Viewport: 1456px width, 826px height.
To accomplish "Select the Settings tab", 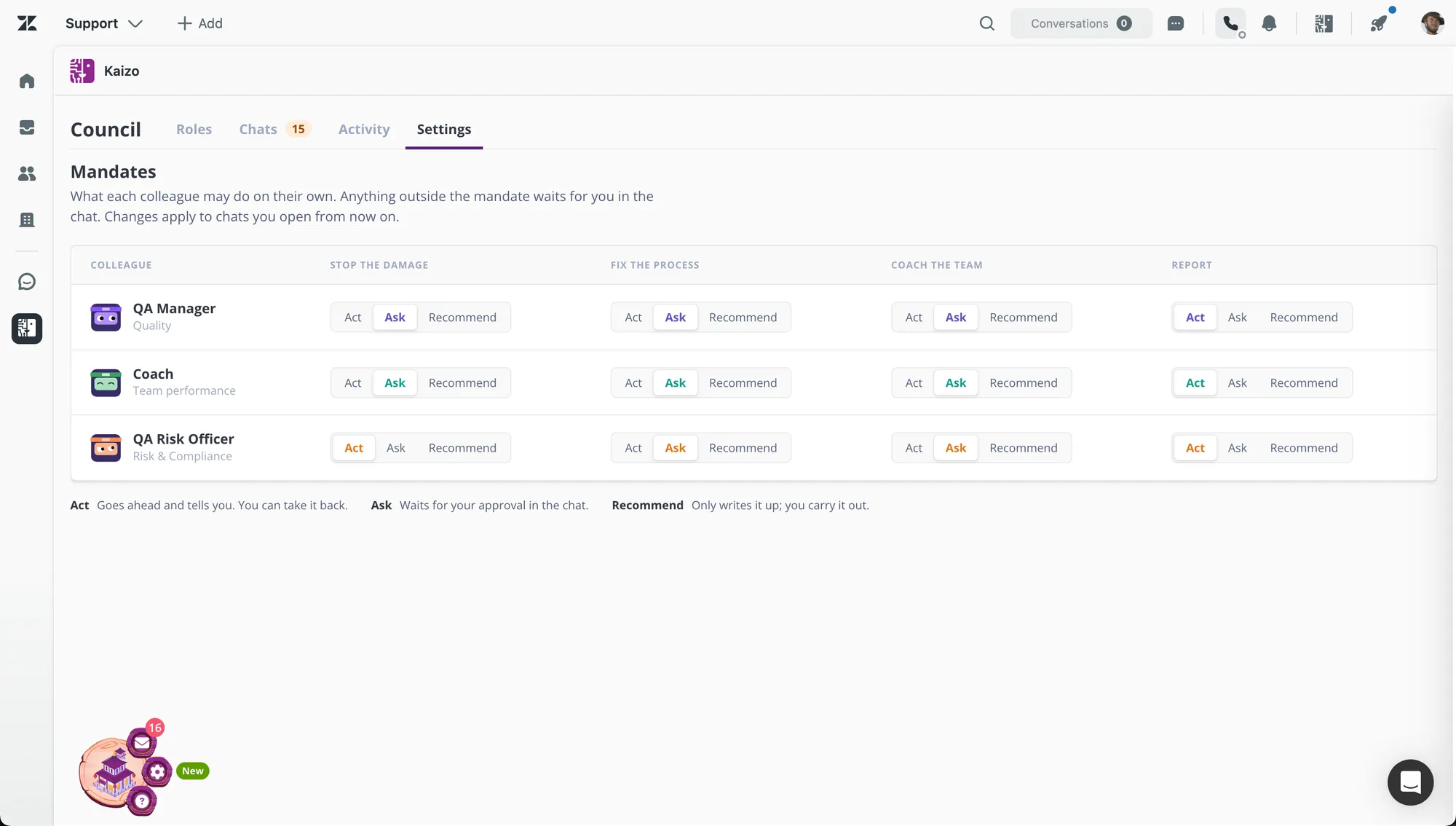I will [x=444, y=129].
